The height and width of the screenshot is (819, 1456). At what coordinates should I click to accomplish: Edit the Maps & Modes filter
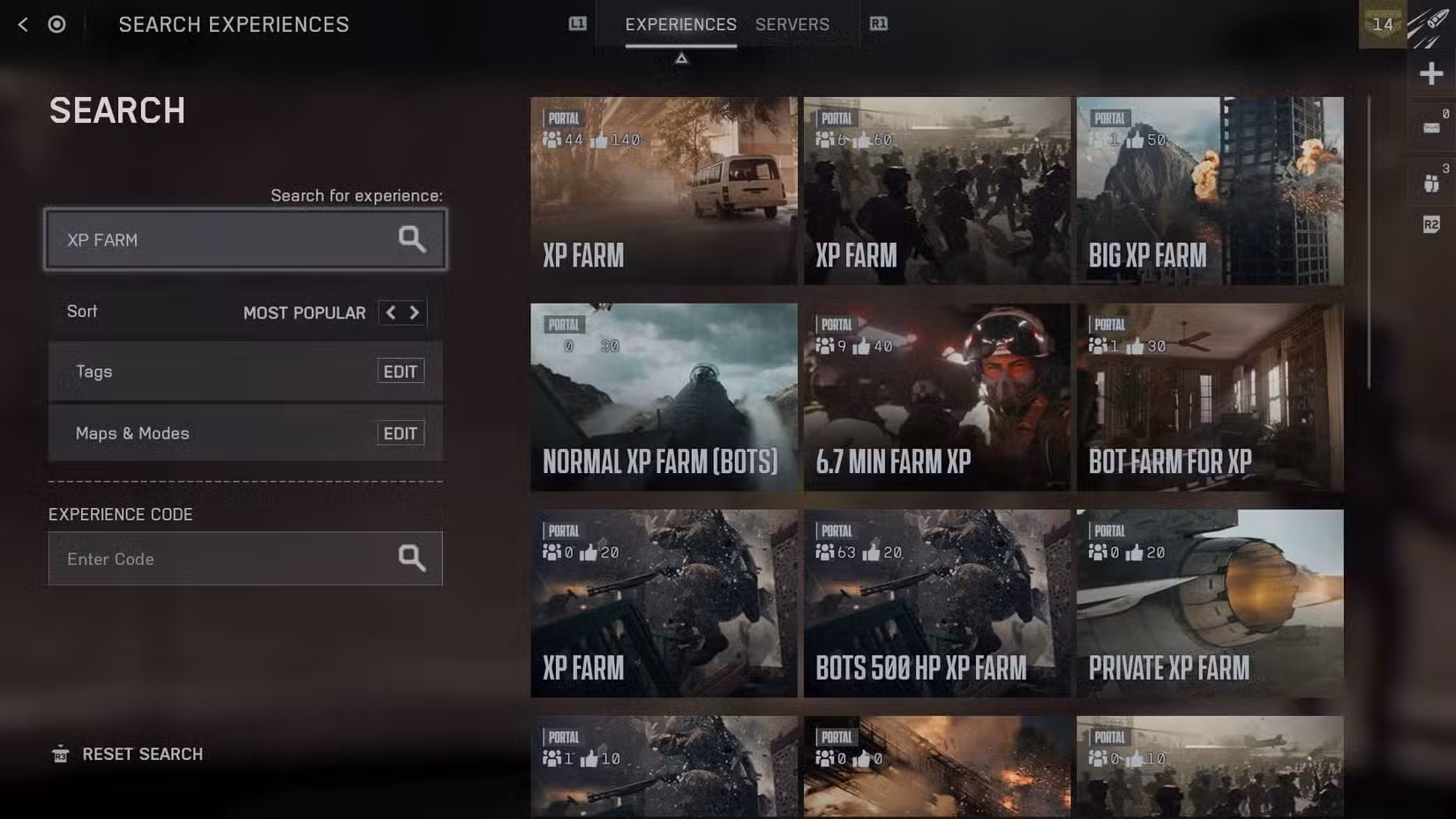click(x=400, y=433)
